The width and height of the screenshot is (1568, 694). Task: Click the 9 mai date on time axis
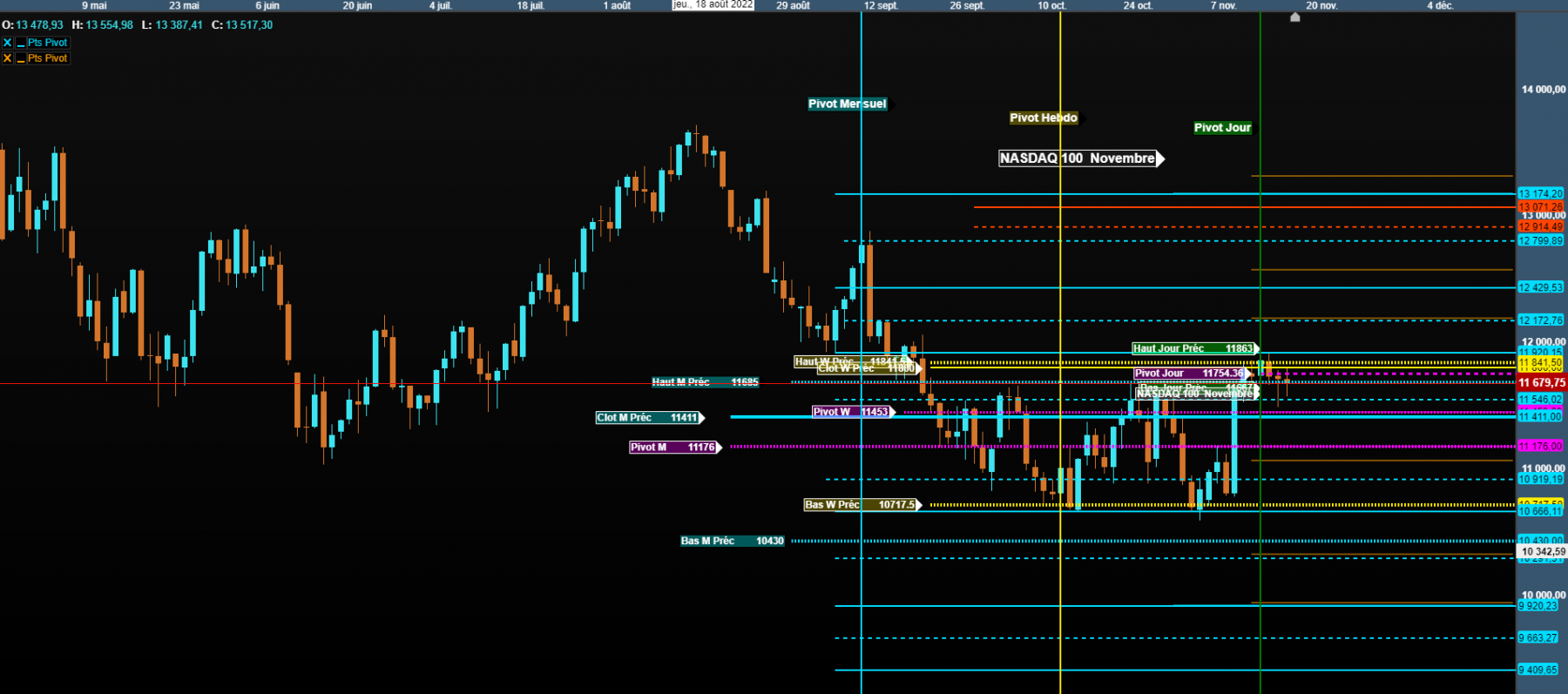[x=94, y=5]
